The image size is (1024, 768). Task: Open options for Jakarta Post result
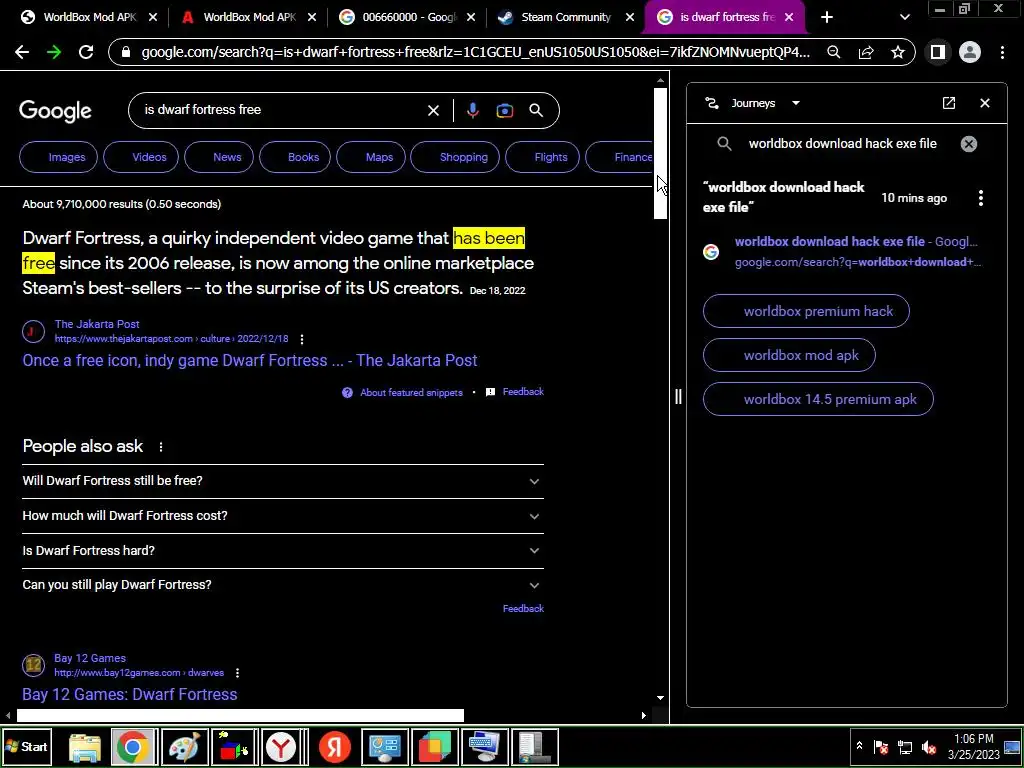pyautogui.click(x=302, y=339)
